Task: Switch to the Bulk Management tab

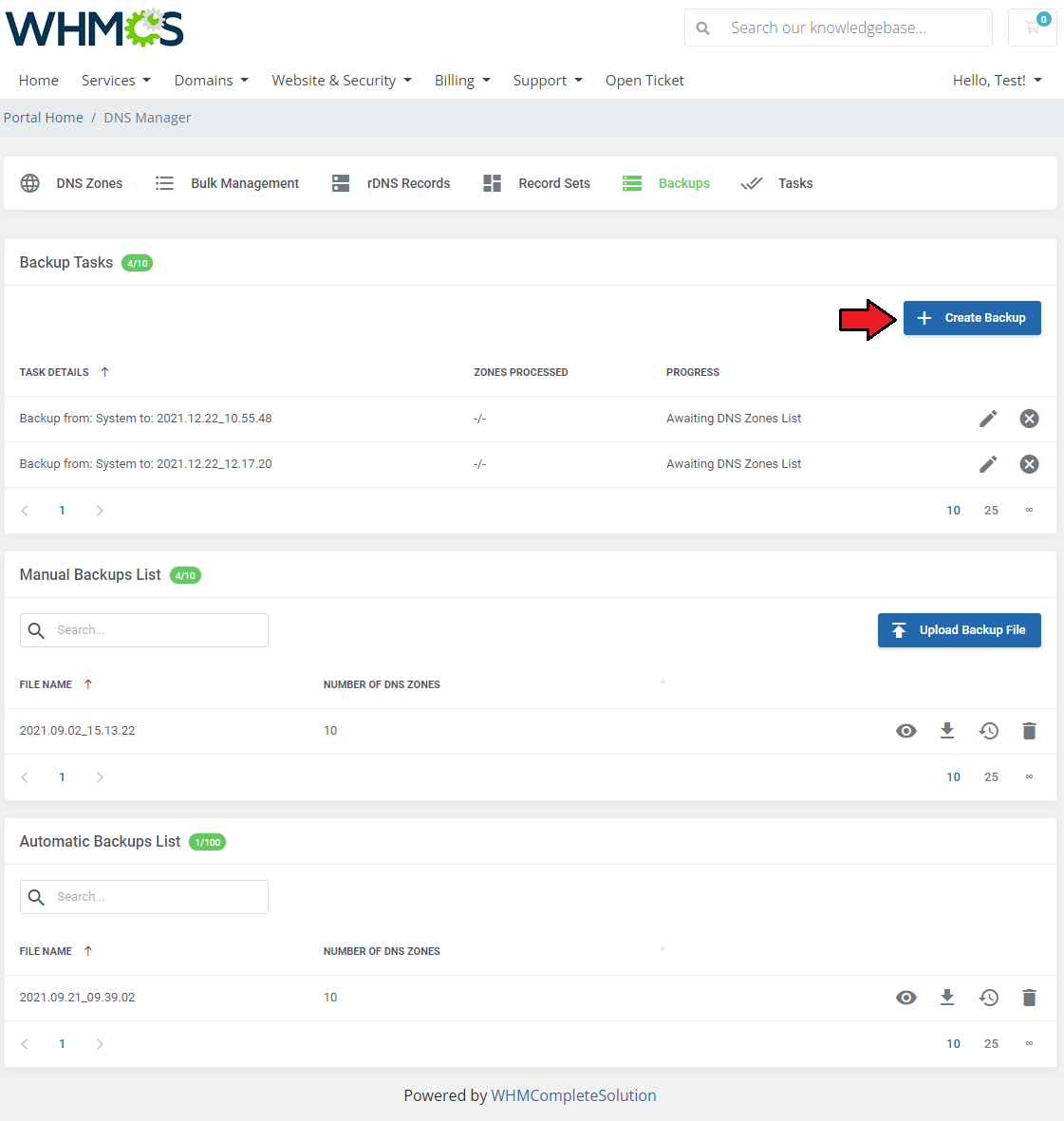Action: (x=227, y=183)
